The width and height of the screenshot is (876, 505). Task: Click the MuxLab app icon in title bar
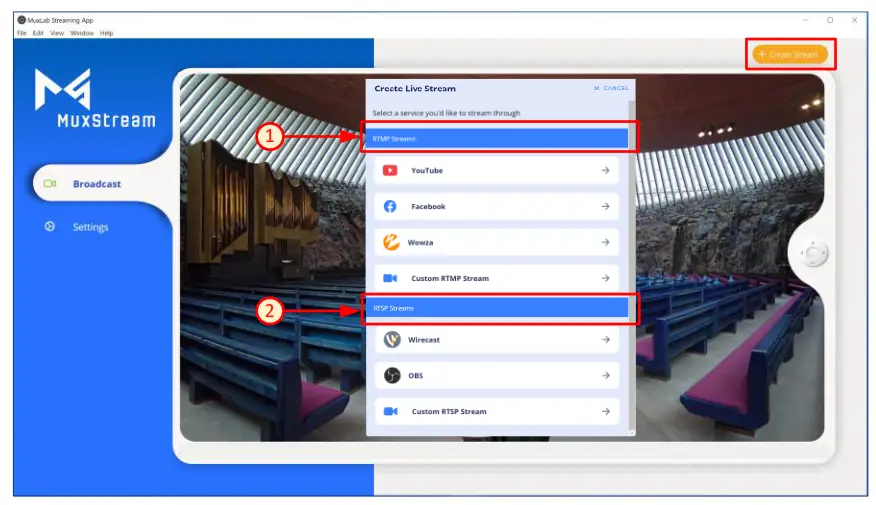(x=21, y=20)
